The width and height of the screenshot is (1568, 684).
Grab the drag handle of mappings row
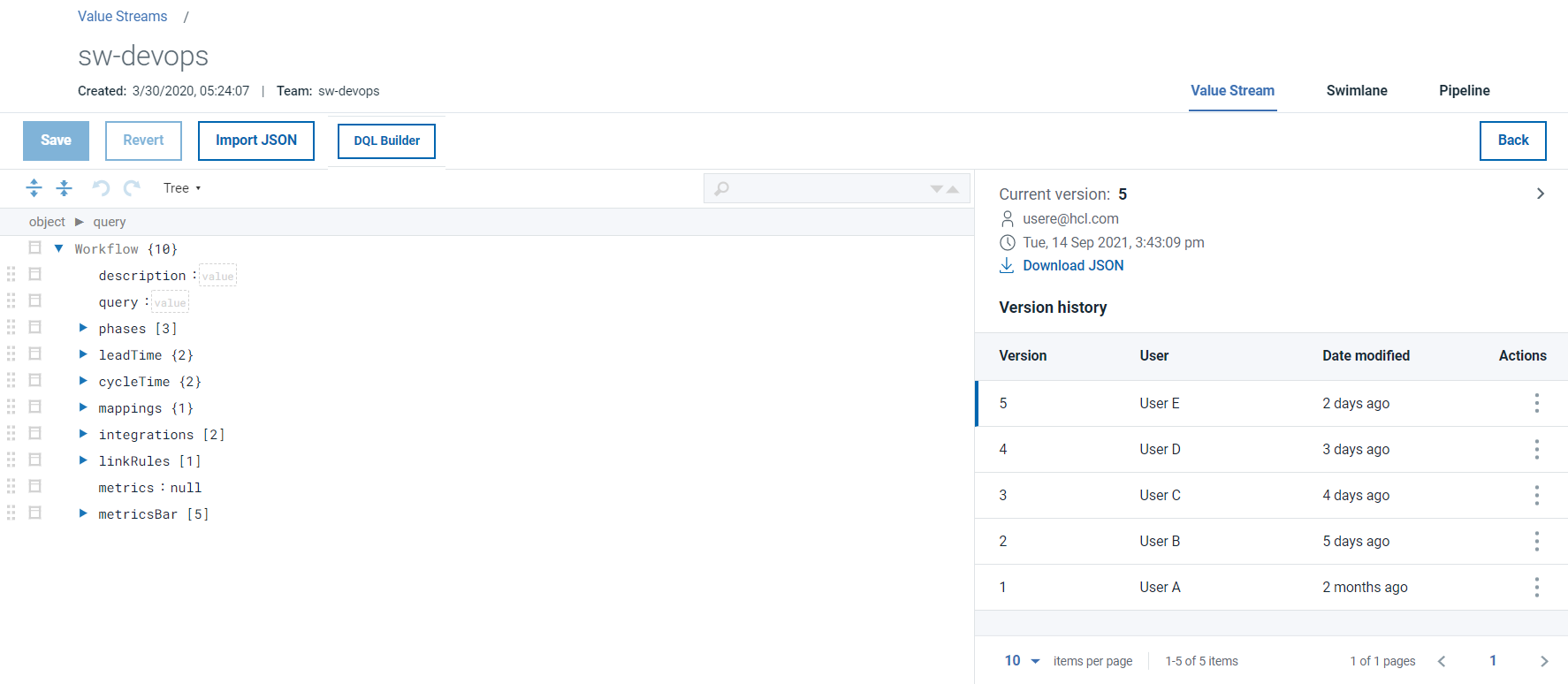pos(11,407)
